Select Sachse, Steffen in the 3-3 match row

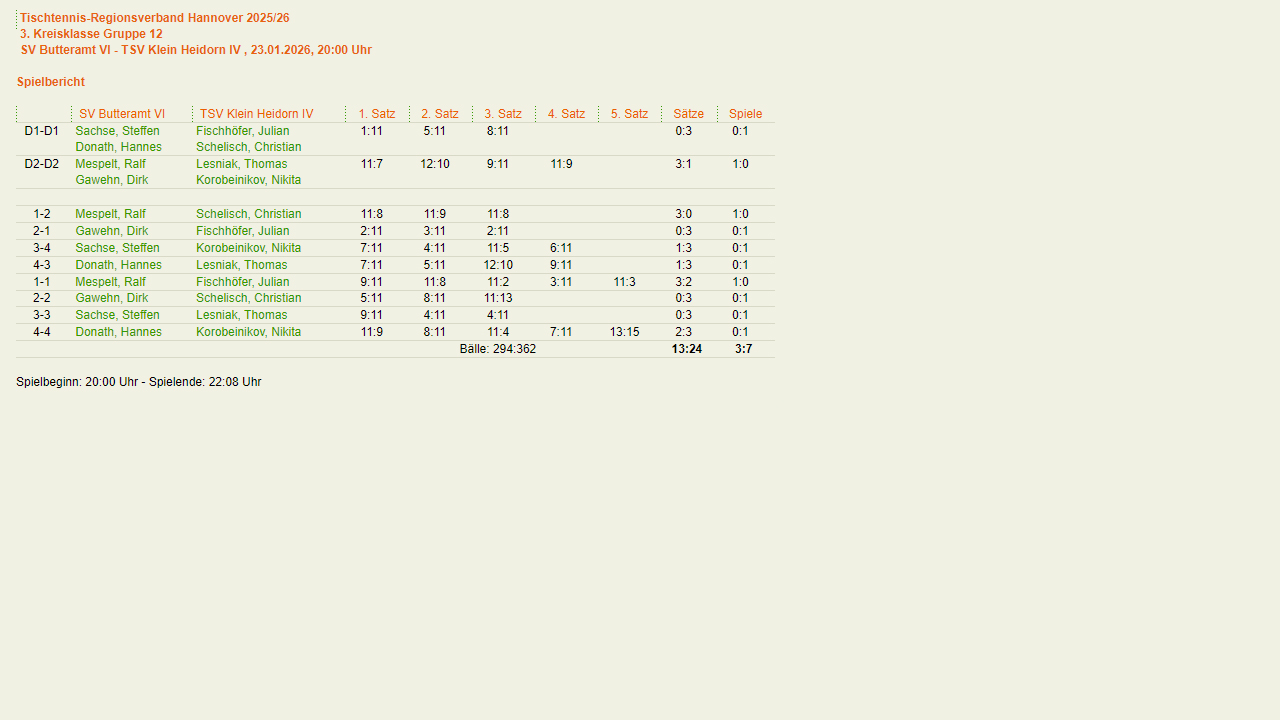point(117,315)
